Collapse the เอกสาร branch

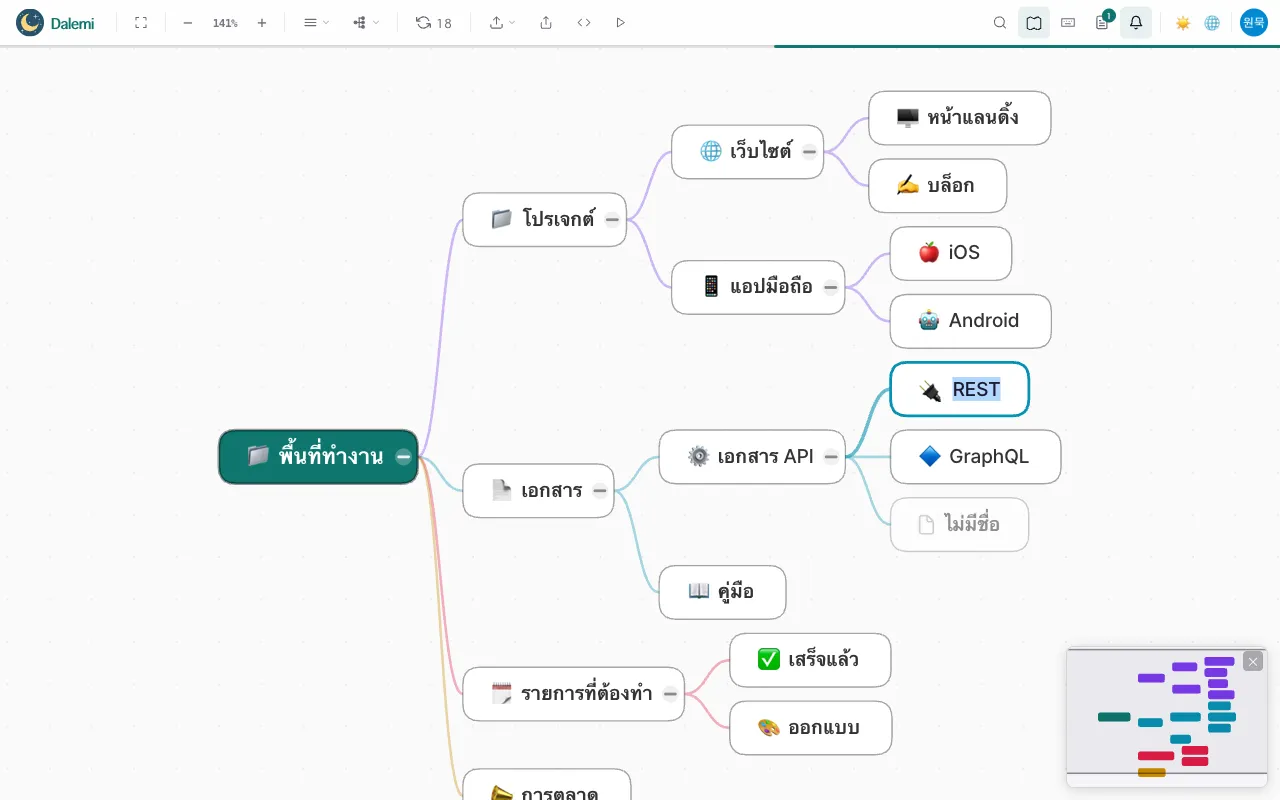click(599, 490)
